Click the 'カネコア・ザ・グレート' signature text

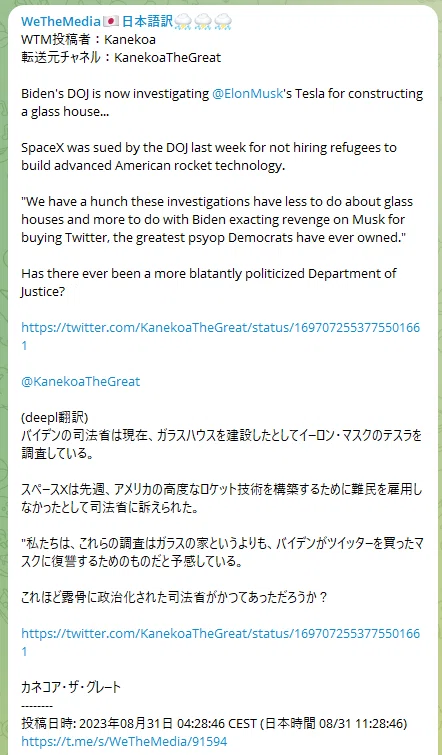pos(71,687)
